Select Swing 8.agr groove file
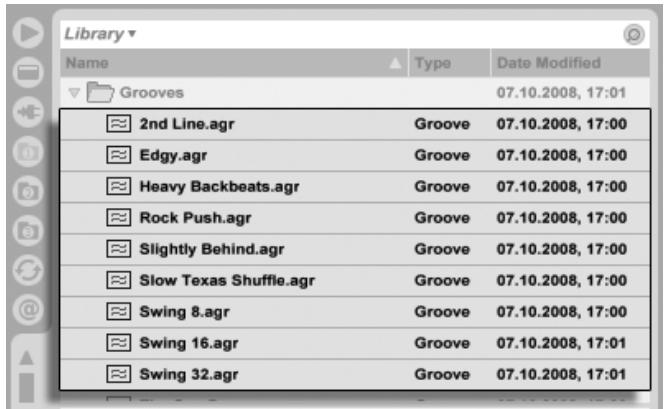 (355, 312)
